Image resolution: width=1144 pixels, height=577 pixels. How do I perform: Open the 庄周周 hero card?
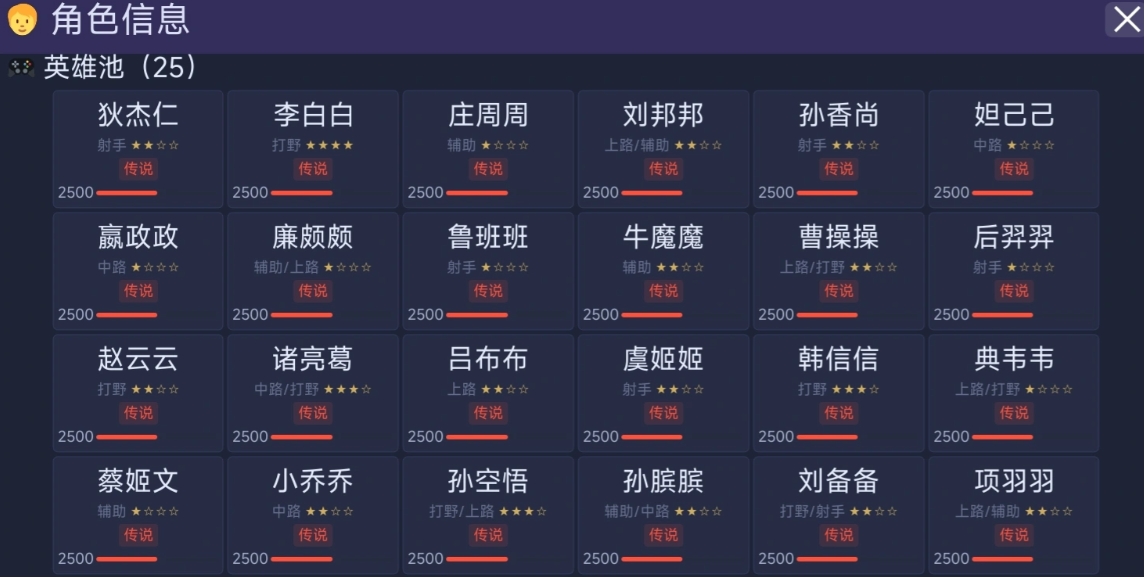pos(488,150)
